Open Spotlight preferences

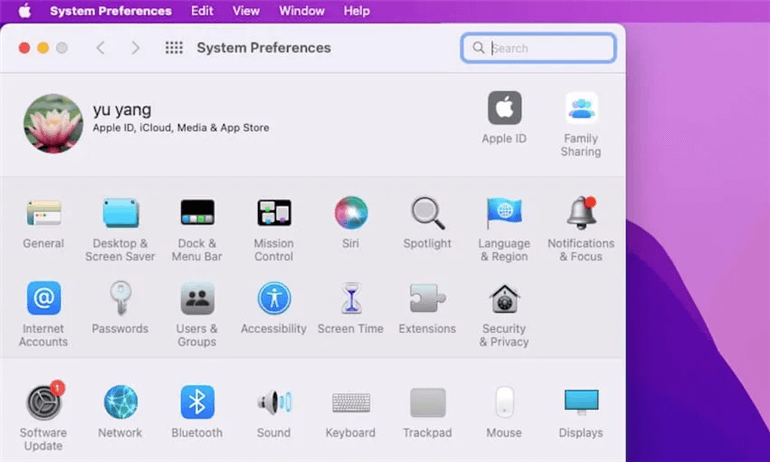click(428, 213)
